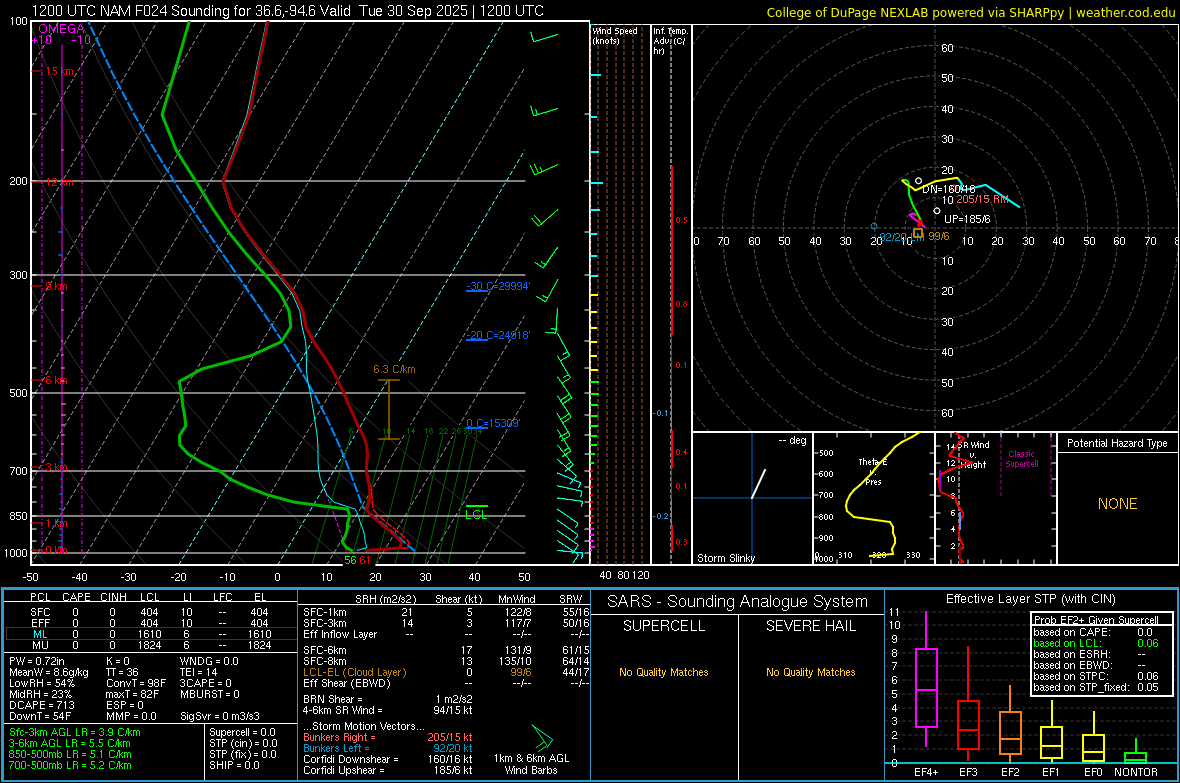Click the Storm Slinky panel label
Viewport: 1180px width, 783px height.
coord(725,558)
